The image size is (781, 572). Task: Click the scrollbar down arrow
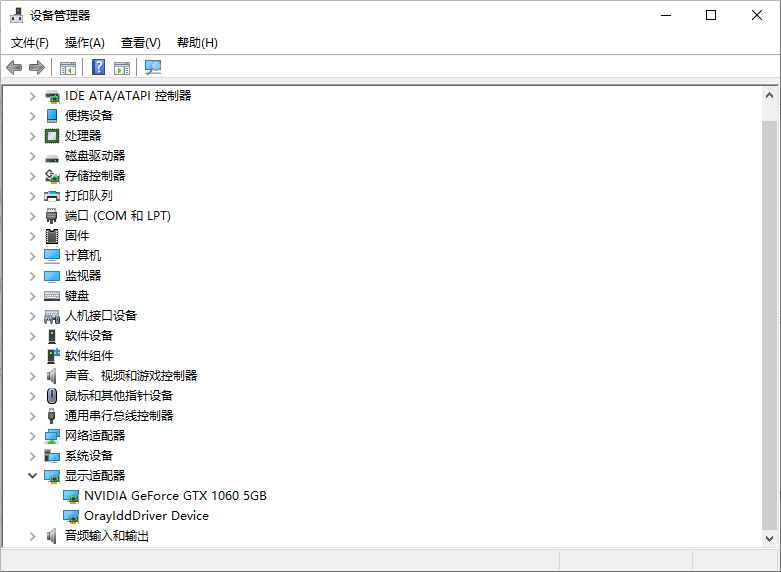coord(770,539)
